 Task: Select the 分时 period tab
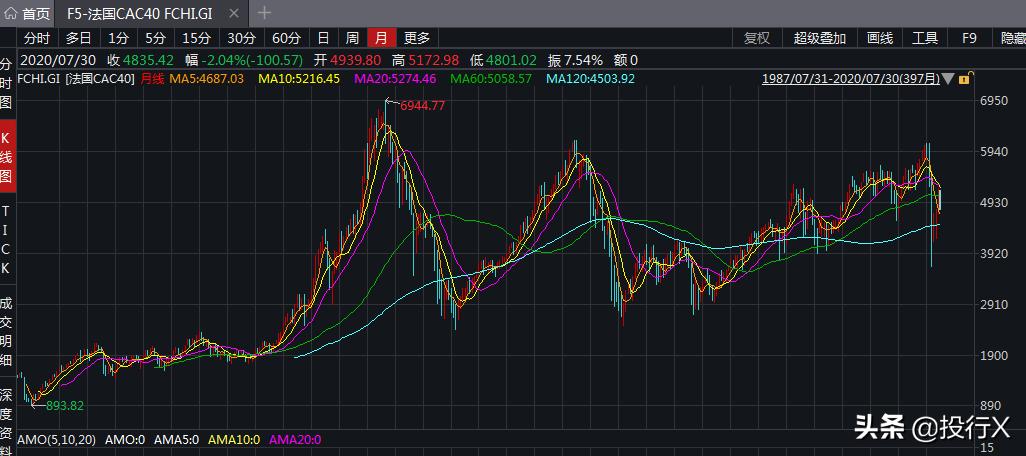point(37,38)
